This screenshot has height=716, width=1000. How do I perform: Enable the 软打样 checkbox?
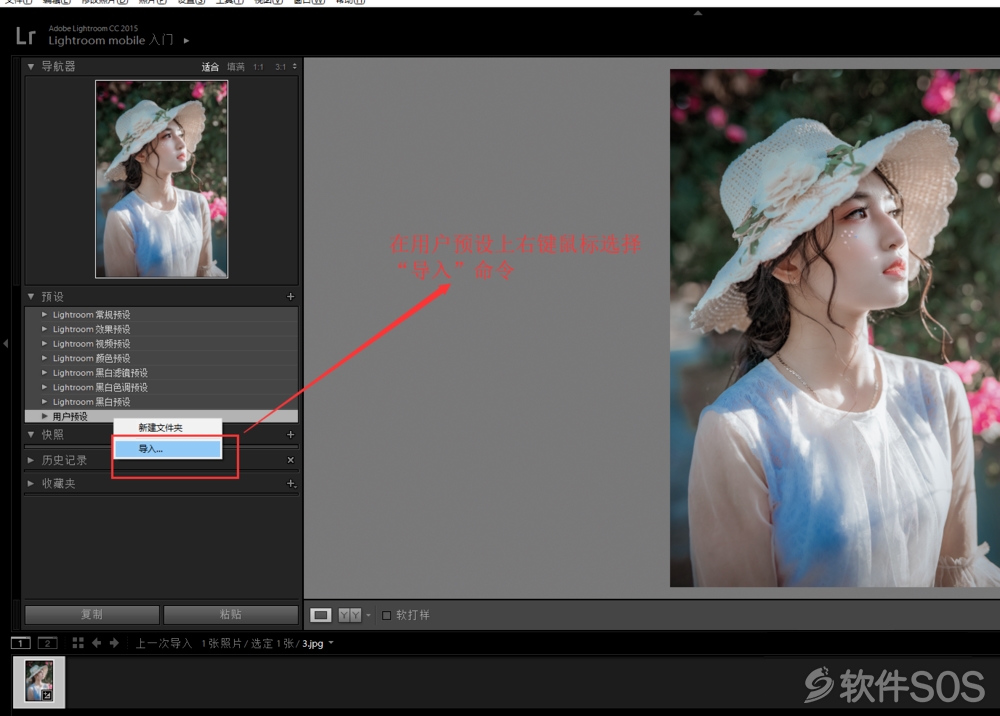(386, 615)
